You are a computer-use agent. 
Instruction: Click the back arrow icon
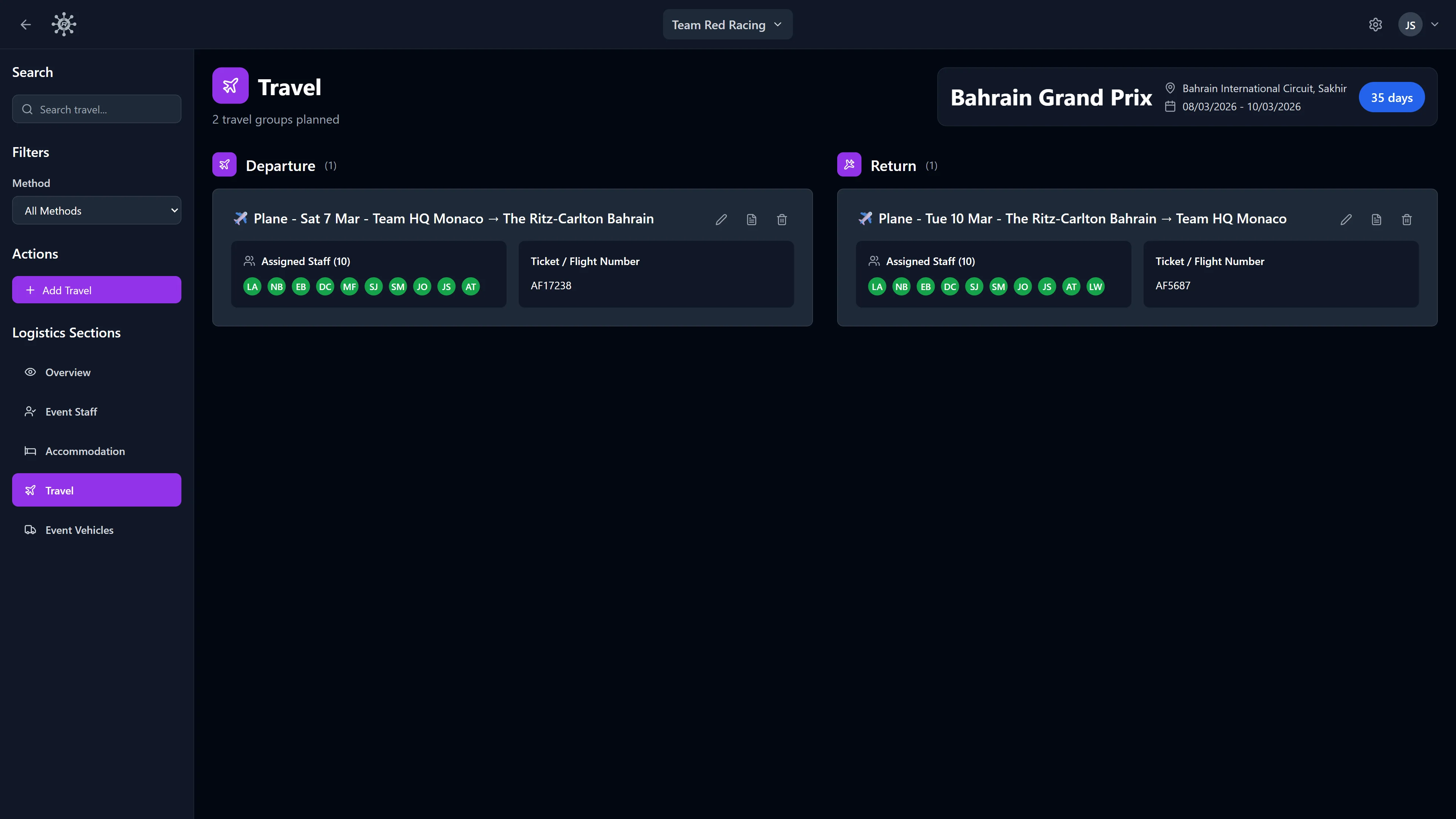(x=25, y=24)
